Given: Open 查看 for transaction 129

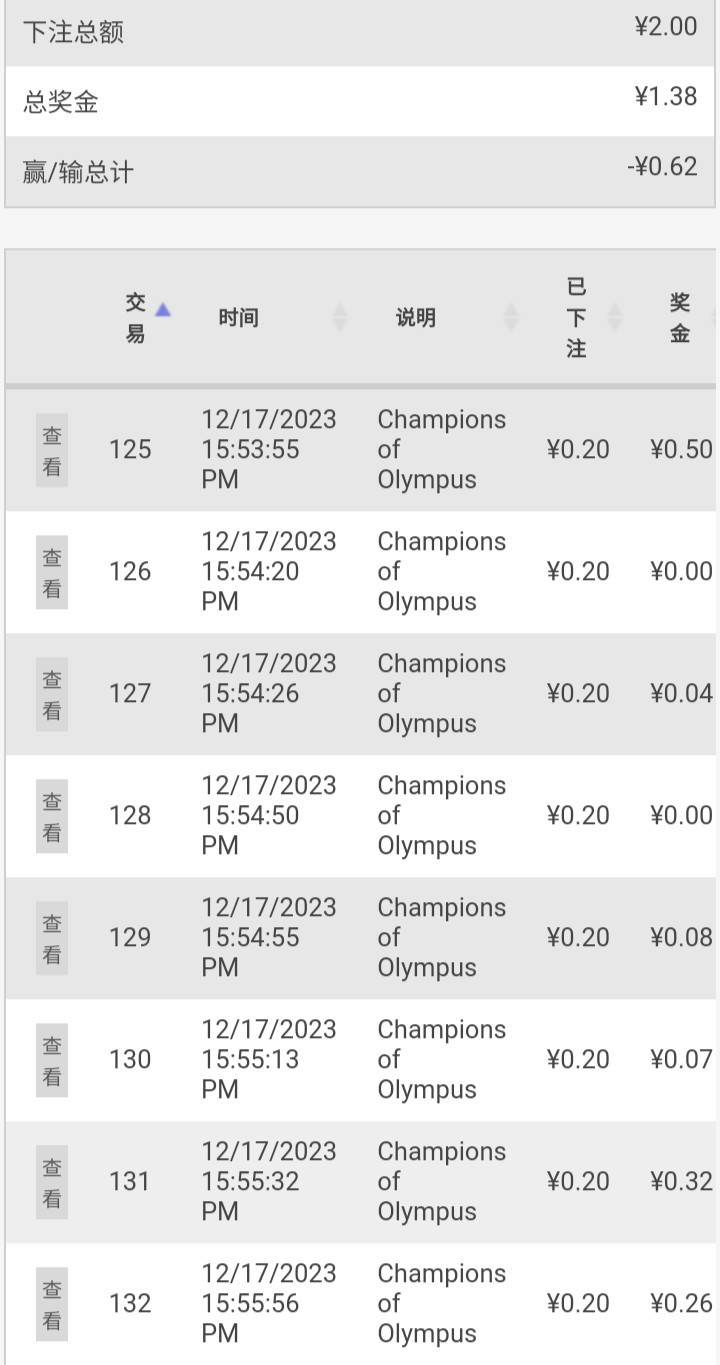Looking at the screenshot, I should (x=52, y=938).
